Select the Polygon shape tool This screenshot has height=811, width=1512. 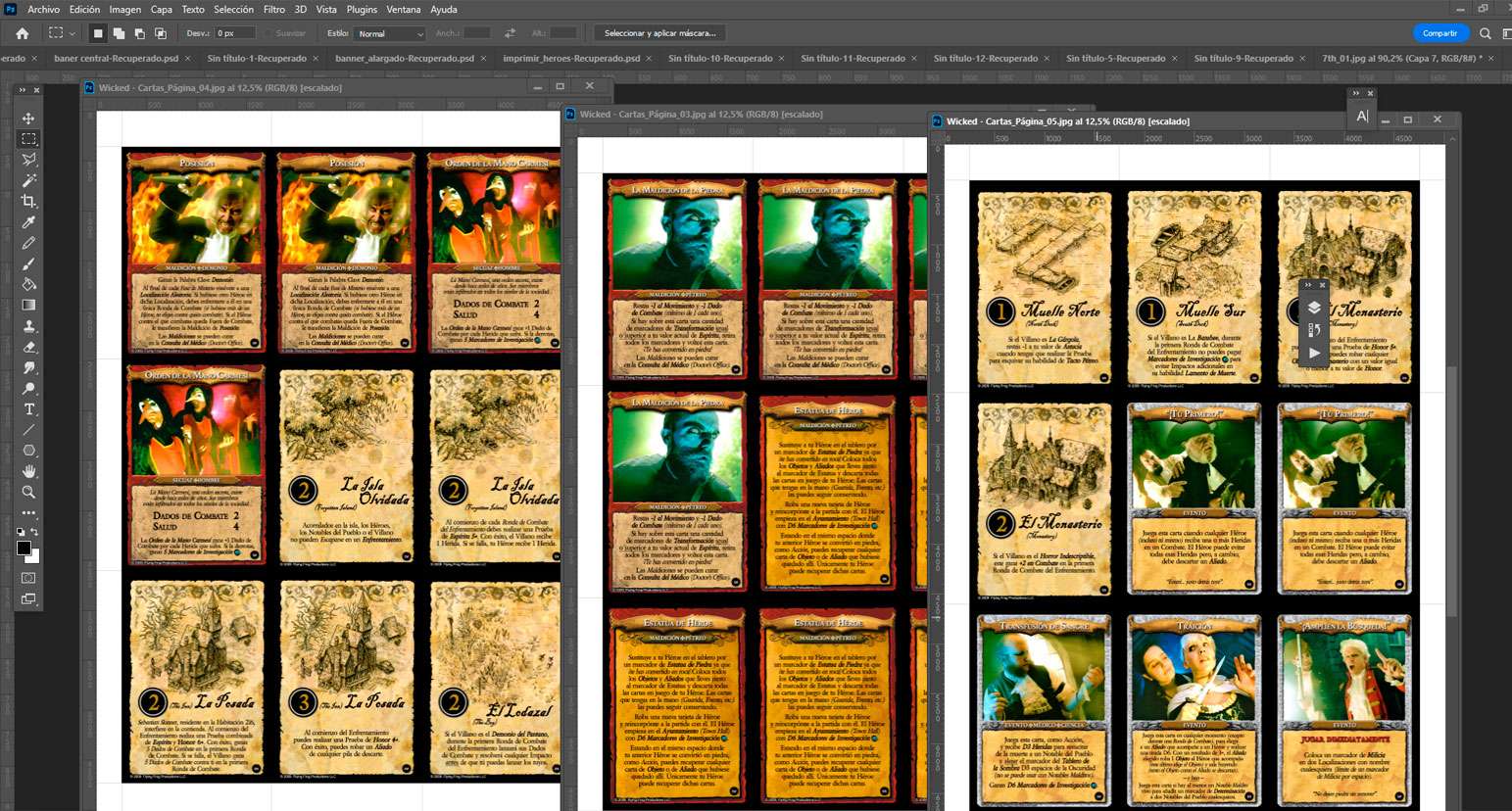(28, 451)
